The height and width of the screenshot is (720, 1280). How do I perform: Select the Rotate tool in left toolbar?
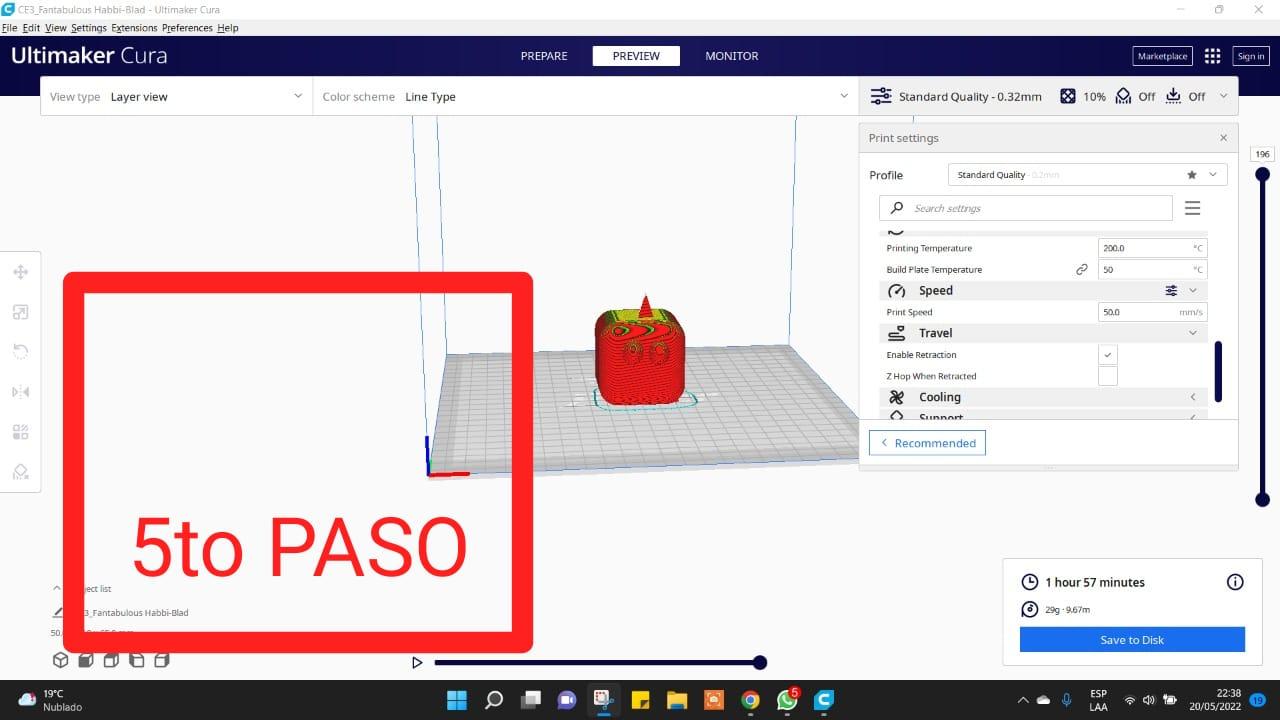[20, 352]
